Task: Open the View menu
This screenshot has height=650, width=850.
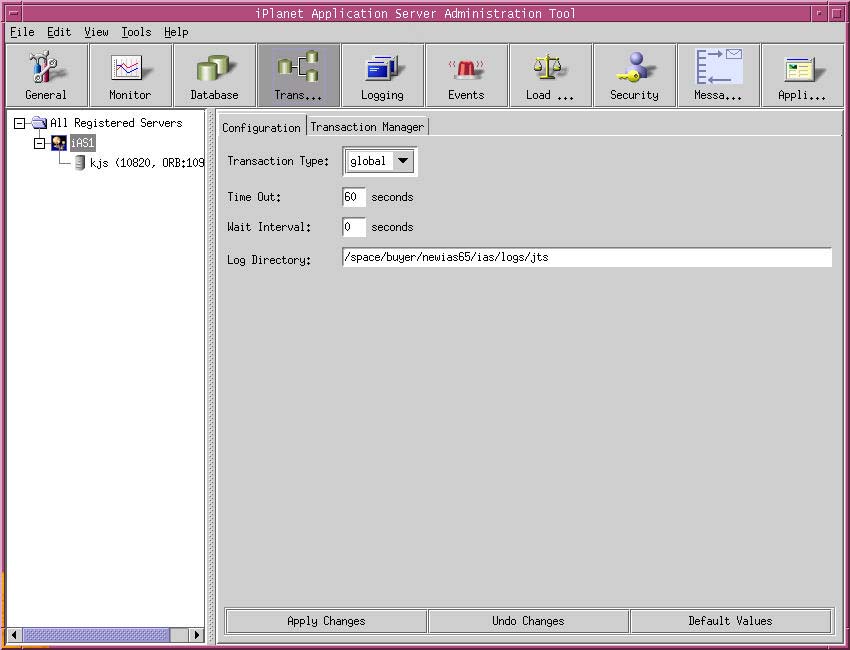Action: [96, 32]
